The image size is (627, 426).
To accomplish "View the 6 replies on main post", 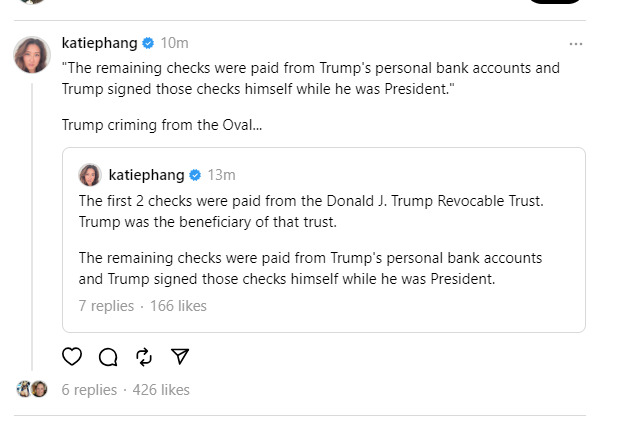I will click(x=89, y=390).
